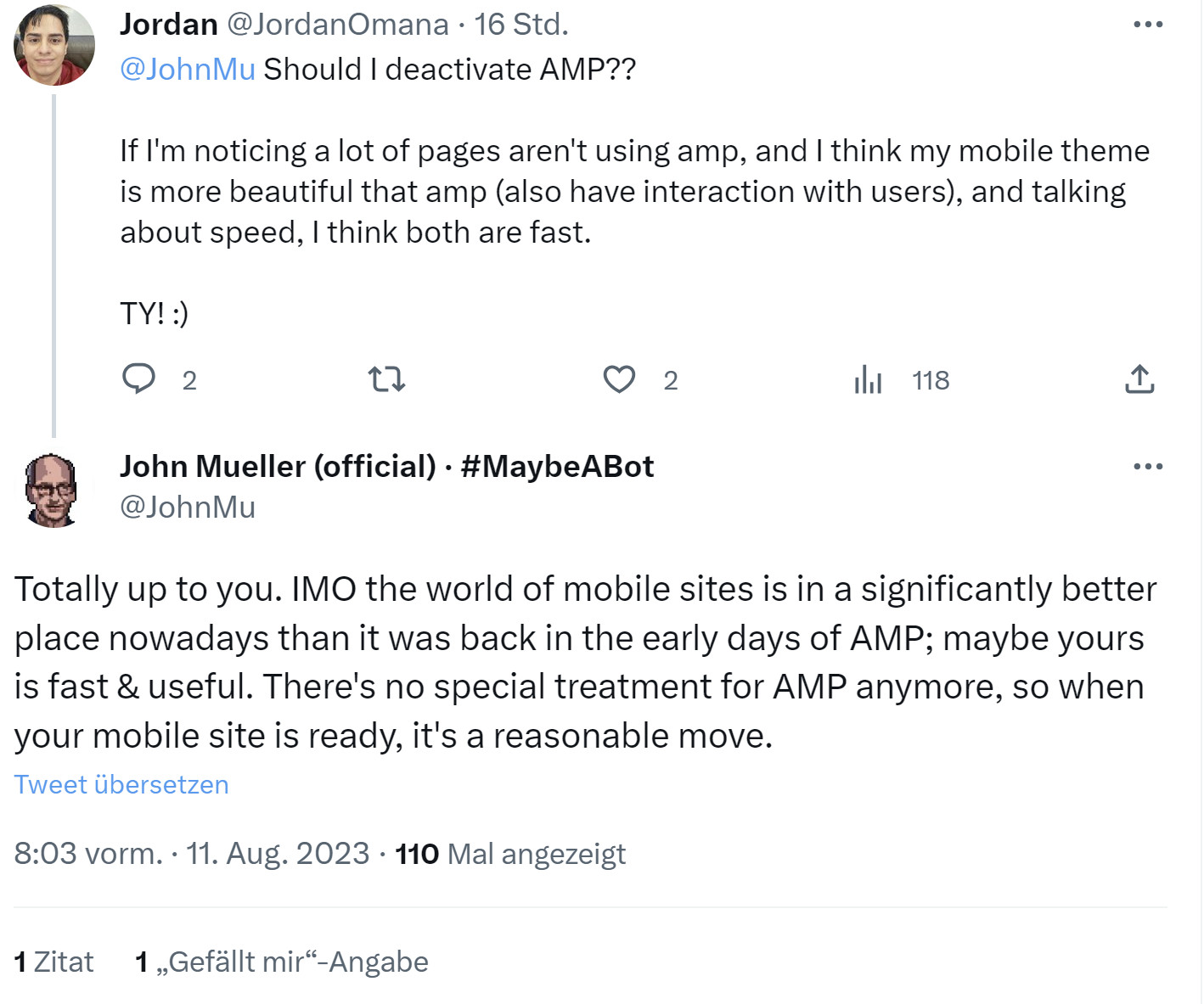Click the 'Tweet übersetzen' link

click(x=121, y=784)
